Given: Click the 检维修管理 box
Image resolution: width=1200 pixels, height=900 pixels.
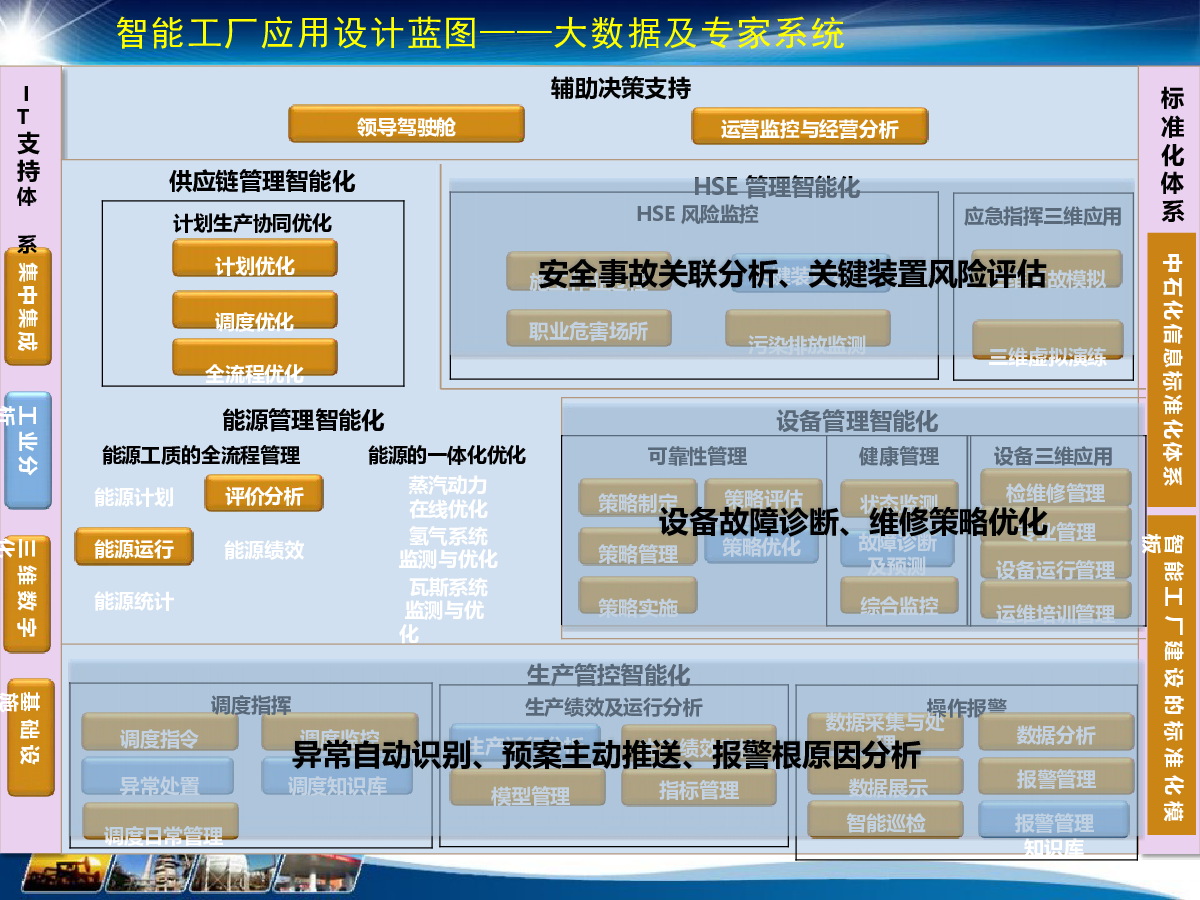Looking at the screenshot, I should pos(1056,489).
